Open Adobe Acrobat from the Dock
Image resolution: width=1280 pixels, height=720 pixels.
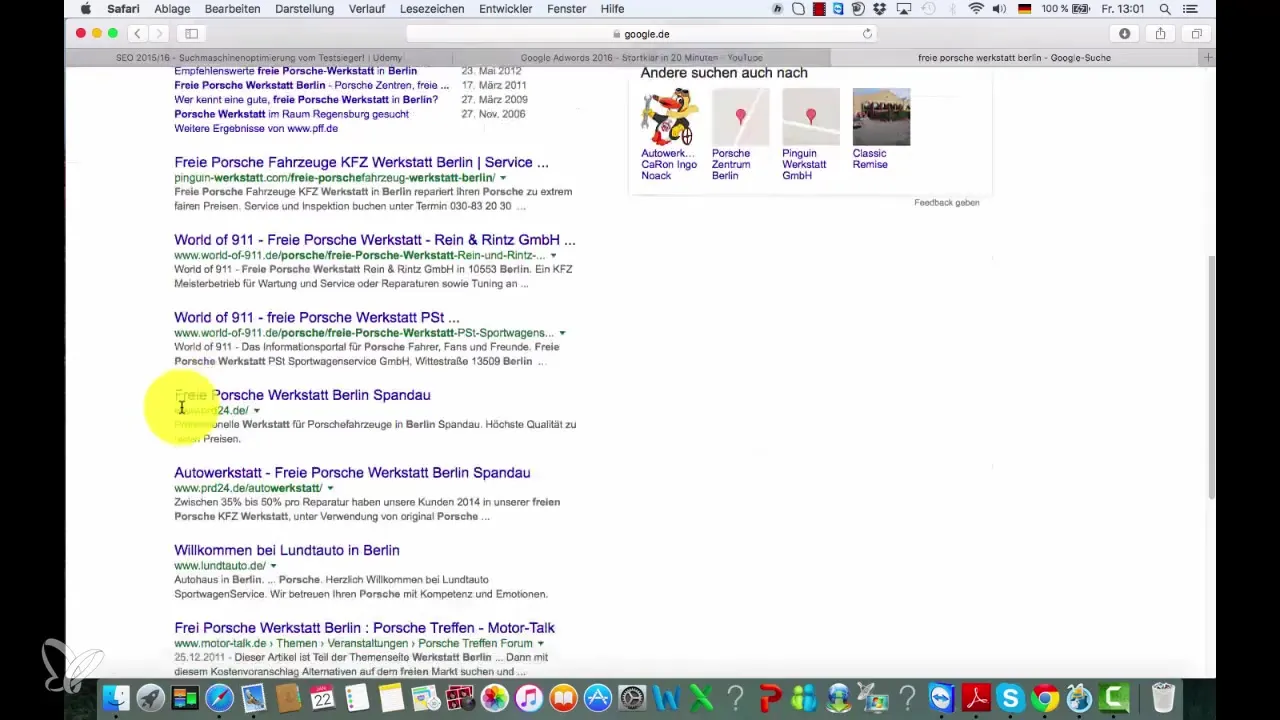pyautogui.click(x=977, y=697)
